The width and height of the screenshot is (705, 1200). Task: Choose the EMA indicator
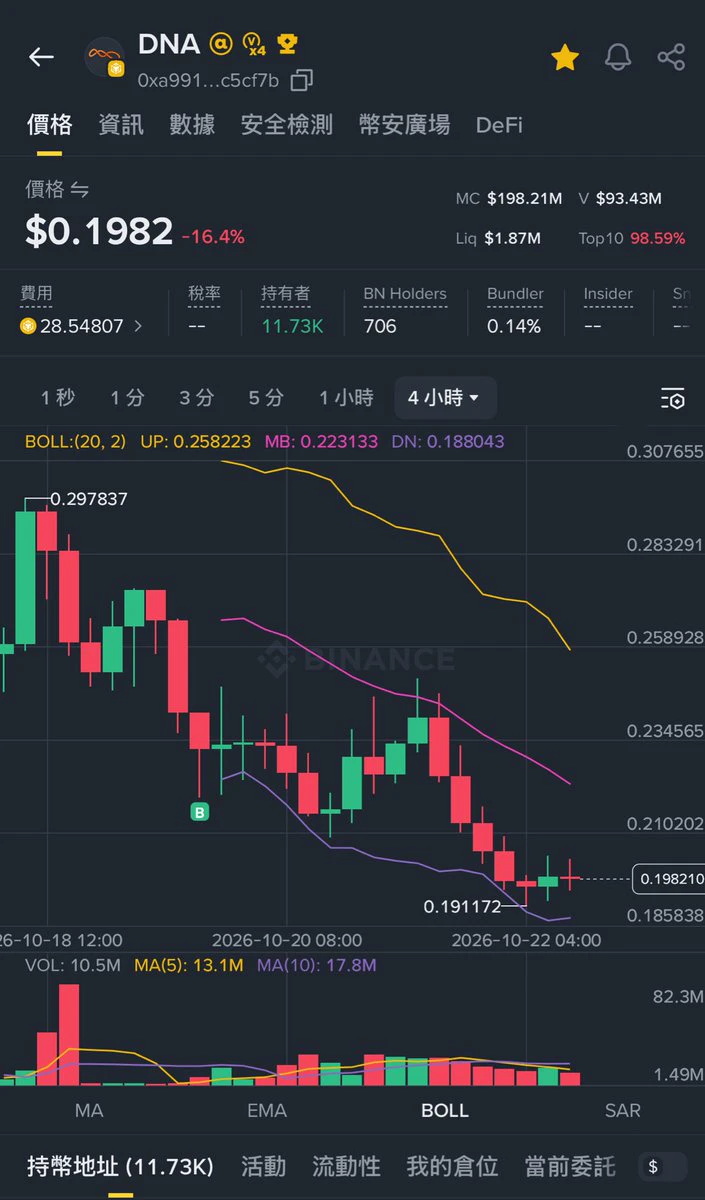tap(267, 1110)
